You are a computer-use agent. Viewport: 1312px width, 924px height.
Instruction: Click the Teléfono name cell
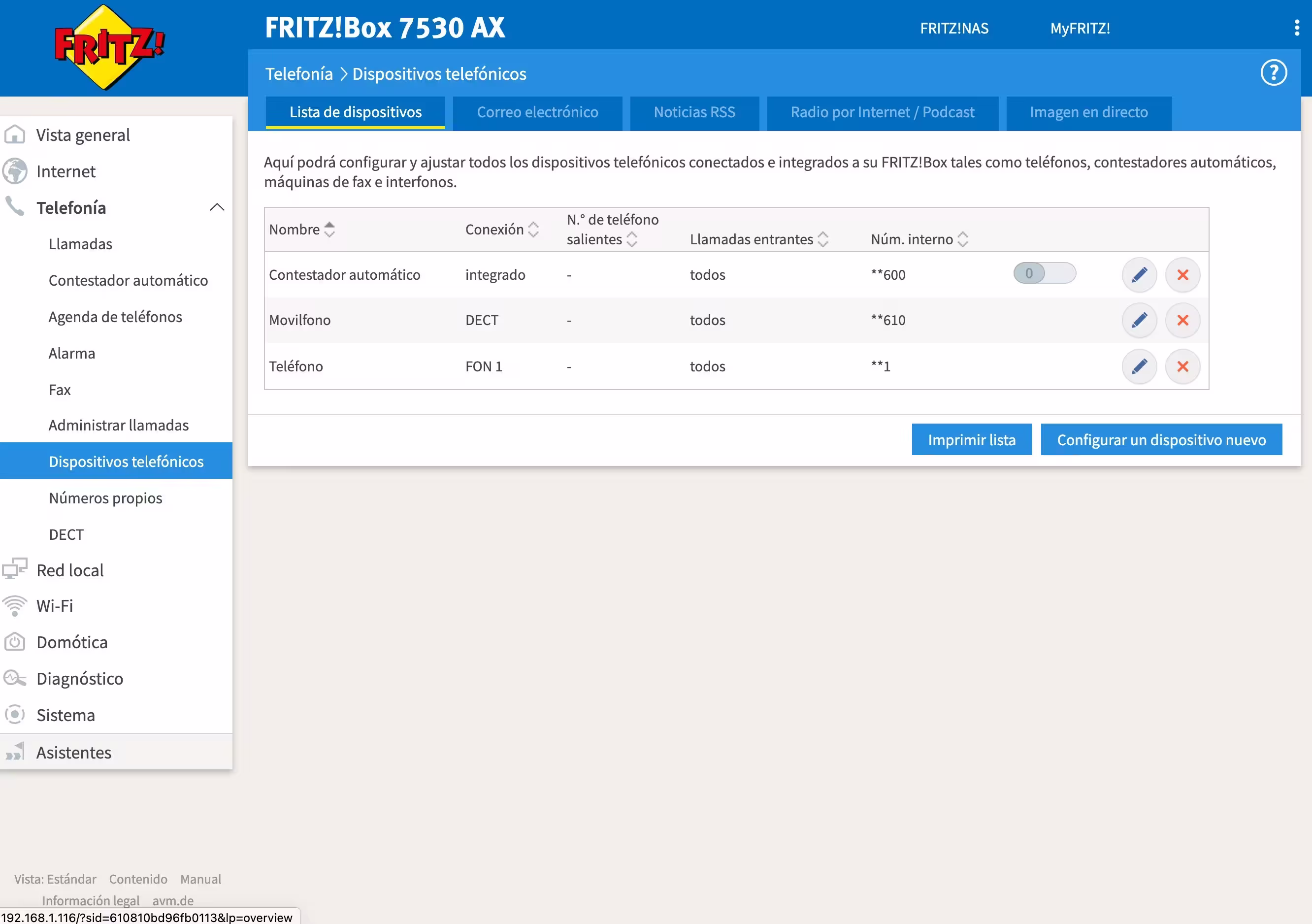296,366
